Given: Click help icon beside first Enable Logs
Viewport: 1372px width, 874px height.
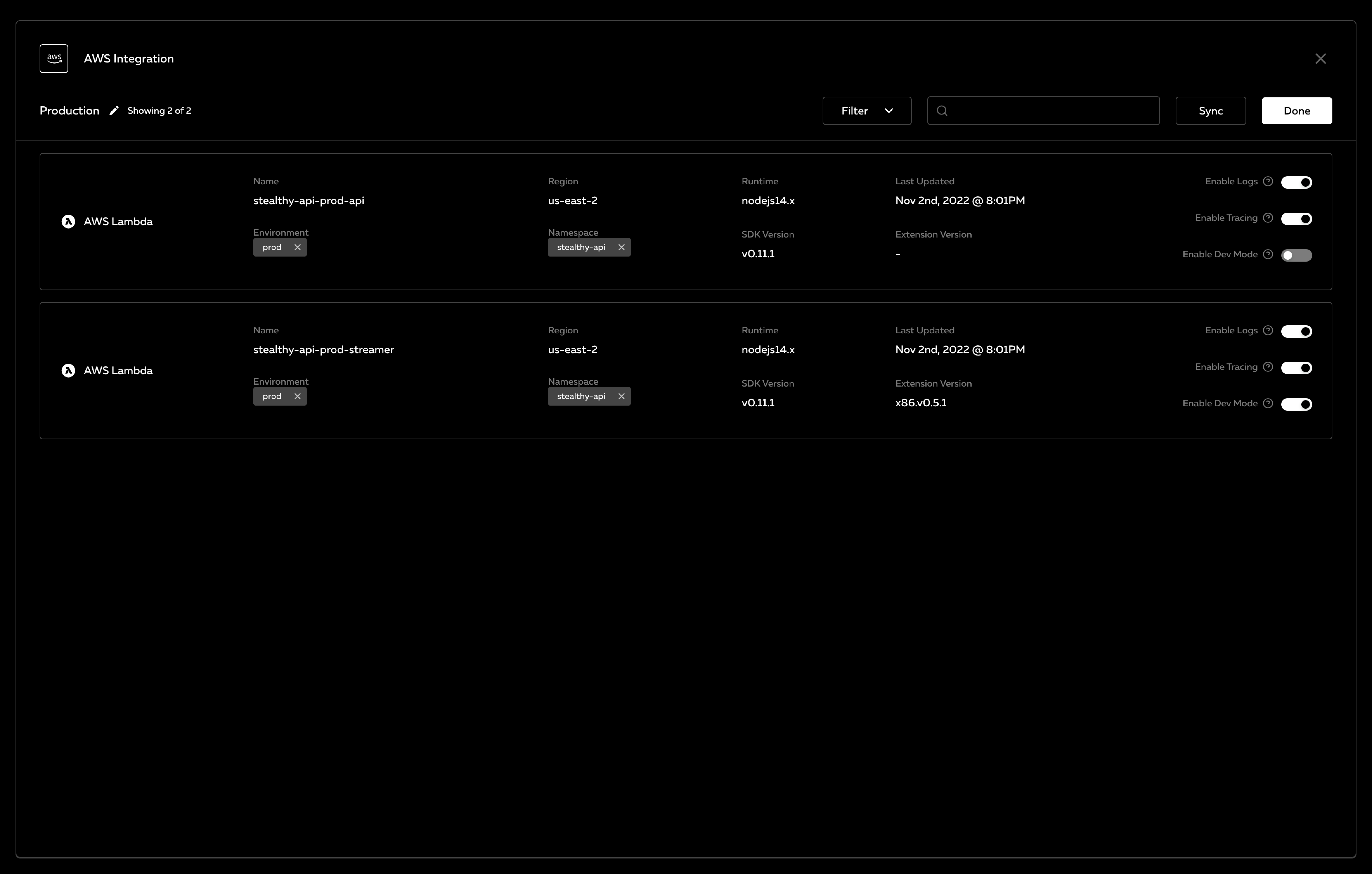Looking at the screenshot, I should coord(1268,181).
